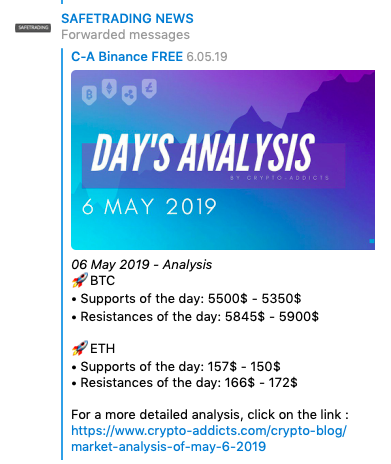The width and height of the screenshot is (391, 464).
Task: Click the Litecoin shield icon in banner
Action: click(149, 88)
